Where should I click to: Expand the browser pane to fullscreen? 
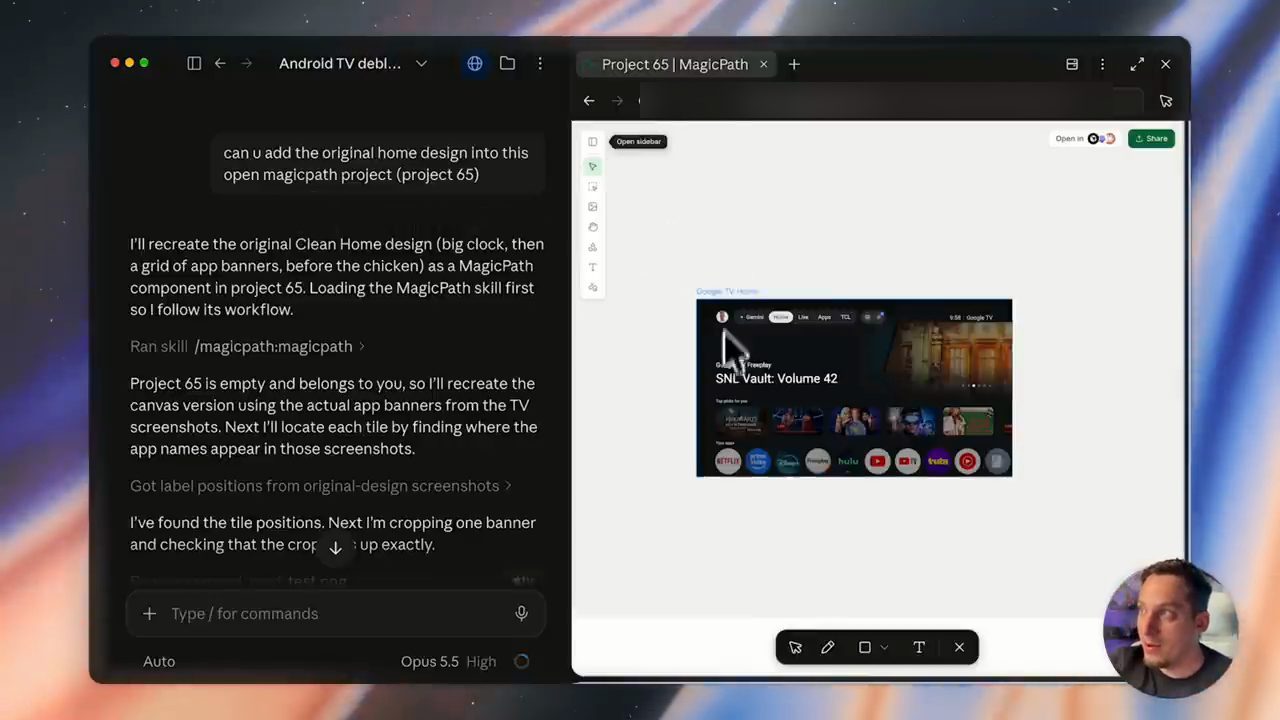click(1137, 64)
